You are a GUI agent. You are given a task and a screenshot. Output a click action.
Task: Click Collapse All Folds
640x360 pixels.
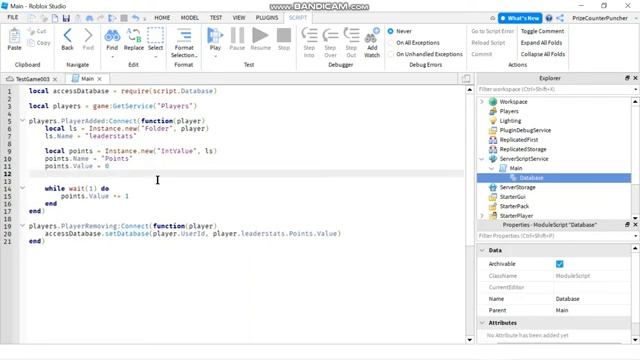[x=542, y=54]
